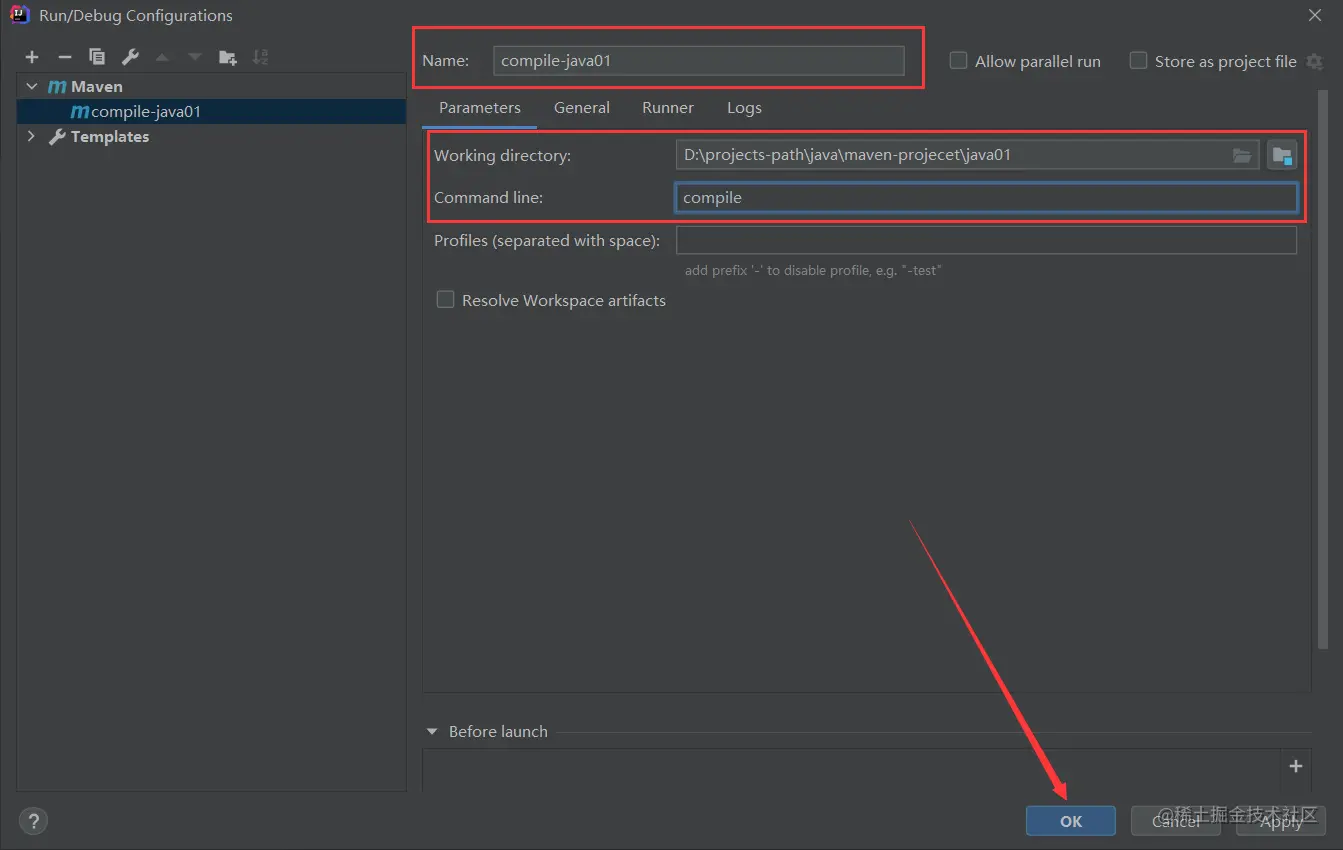Click the Name label
This screenshot has height=850, width=1343.
coord(445,60)
